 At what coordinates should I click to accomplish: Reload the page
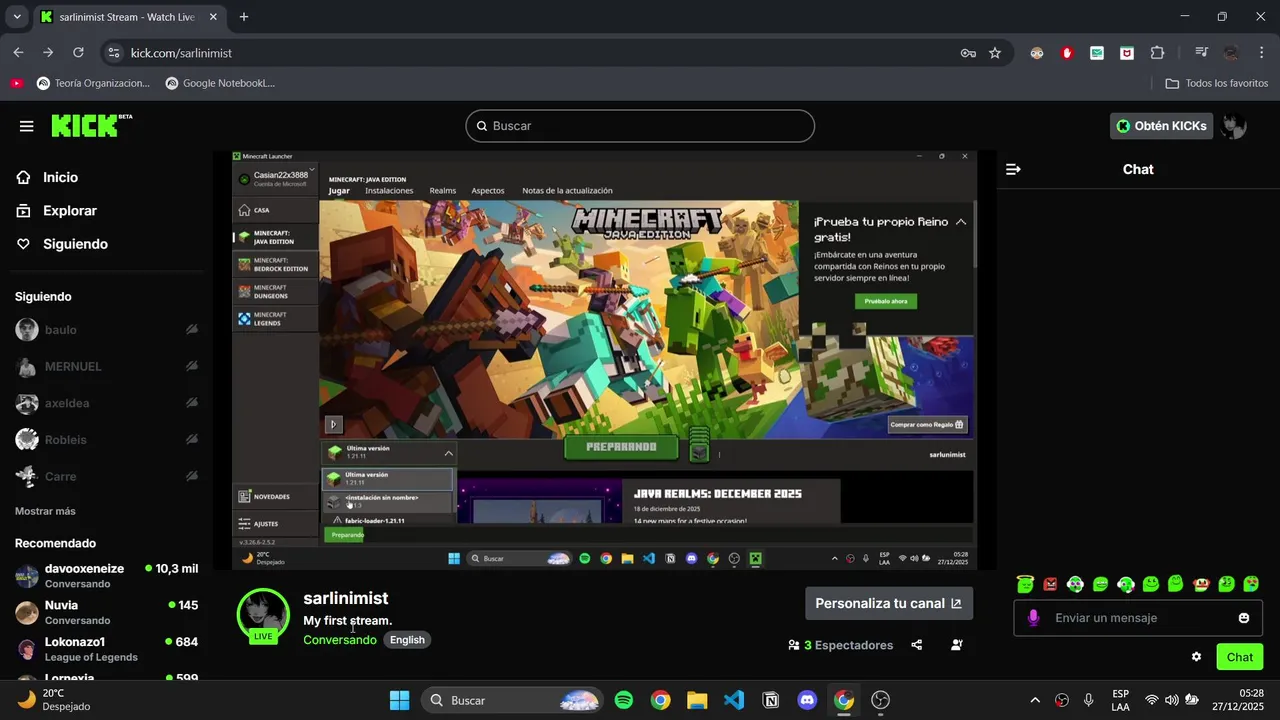pos(78,53)
